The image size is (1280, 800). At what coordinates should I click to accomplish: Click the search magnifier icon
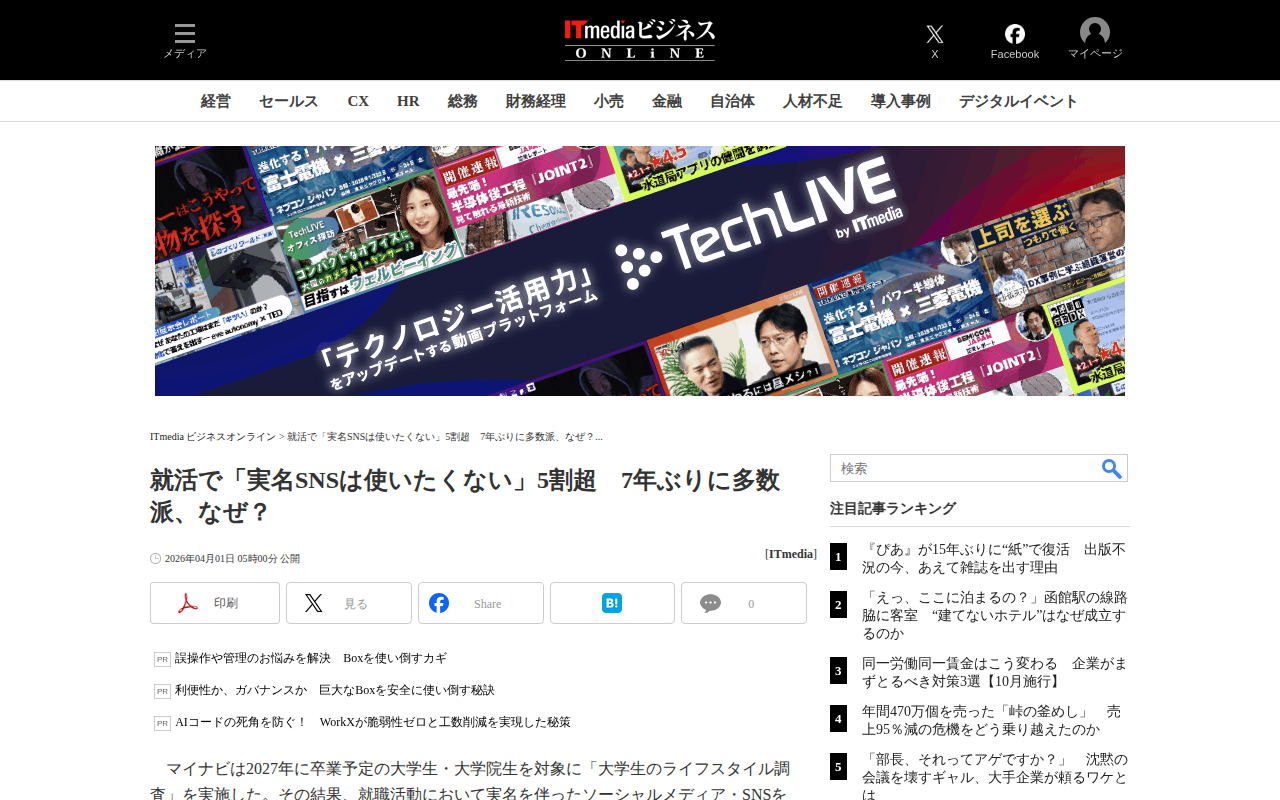pyautogui.click(x=1112, y=468)
